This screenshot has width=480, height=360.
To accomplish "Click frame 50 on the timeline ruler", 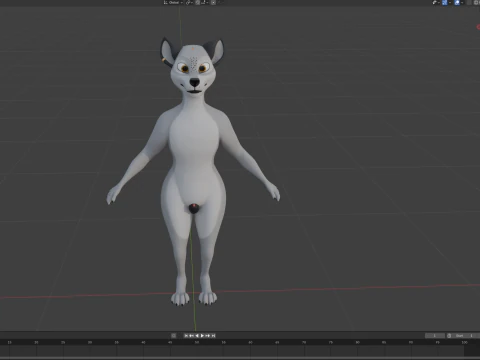I will click(x=197, y=342).
